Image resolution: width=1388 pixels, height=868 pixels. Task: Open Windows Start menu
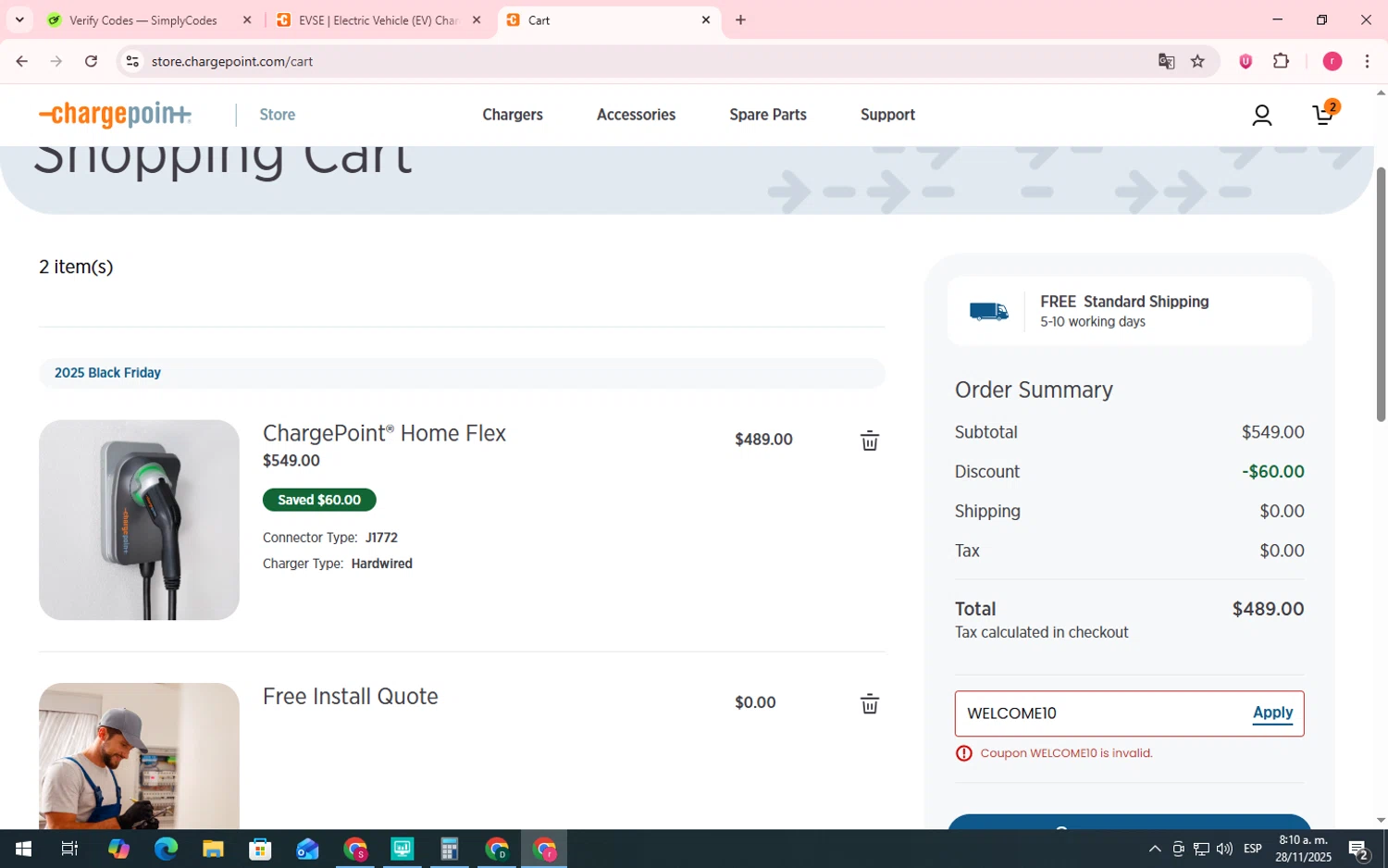23,849
